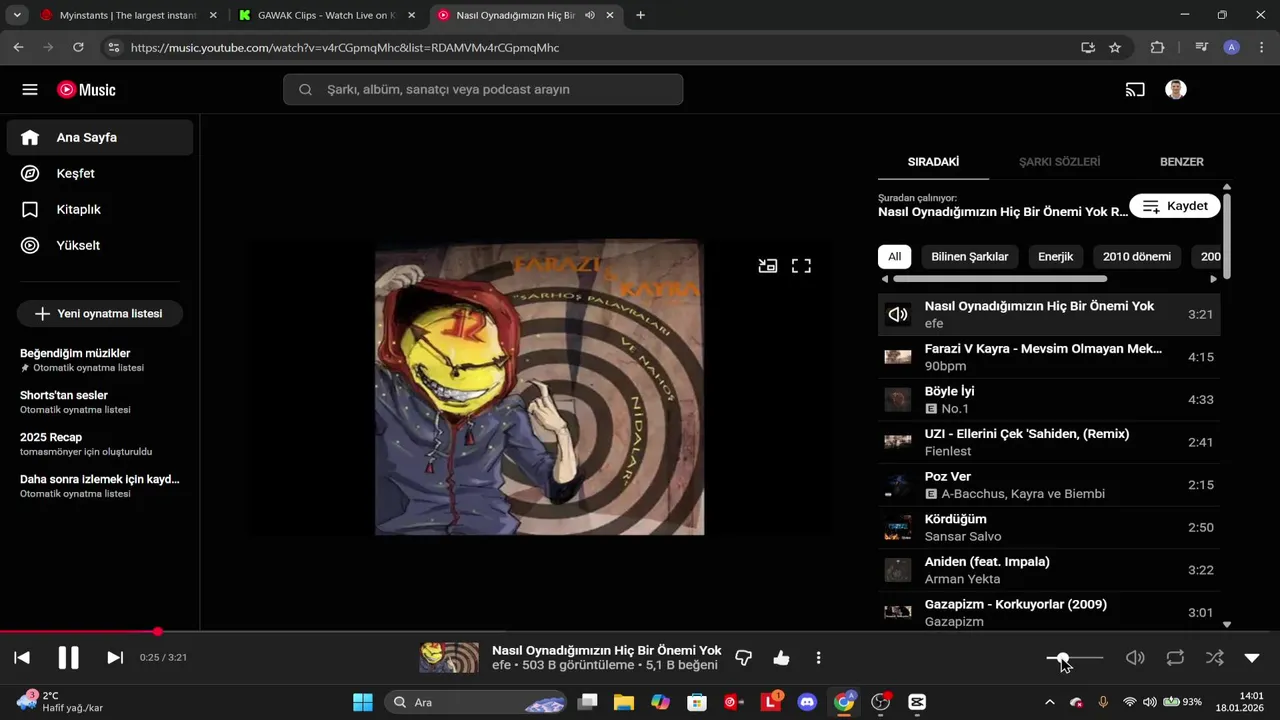The image size is (1280, 720).
Task: Bookmark this page star icon
Action: [1115, 47]
